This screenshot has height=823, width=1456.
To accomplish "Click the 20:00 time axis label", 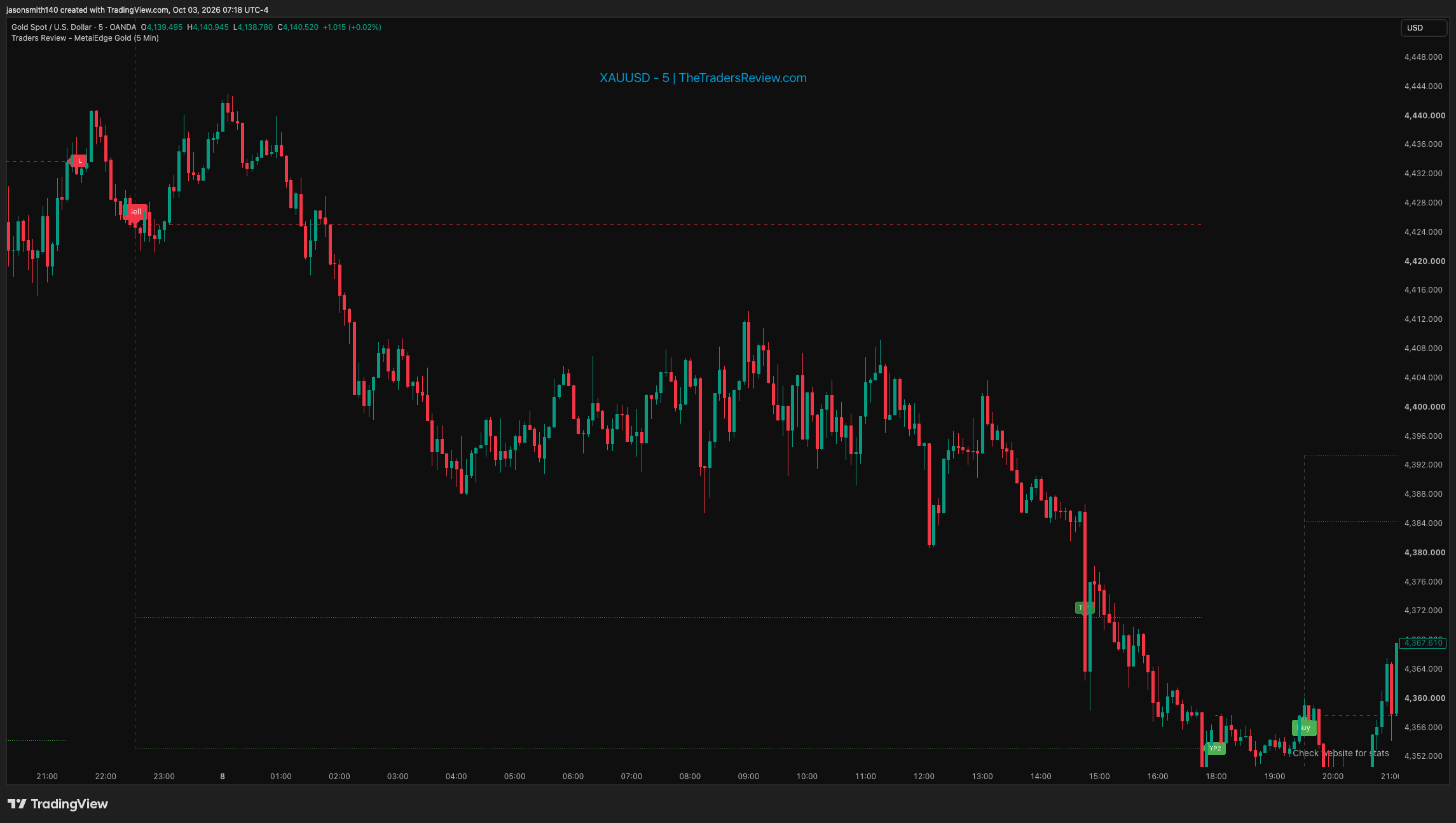I will coord(1333,777).
